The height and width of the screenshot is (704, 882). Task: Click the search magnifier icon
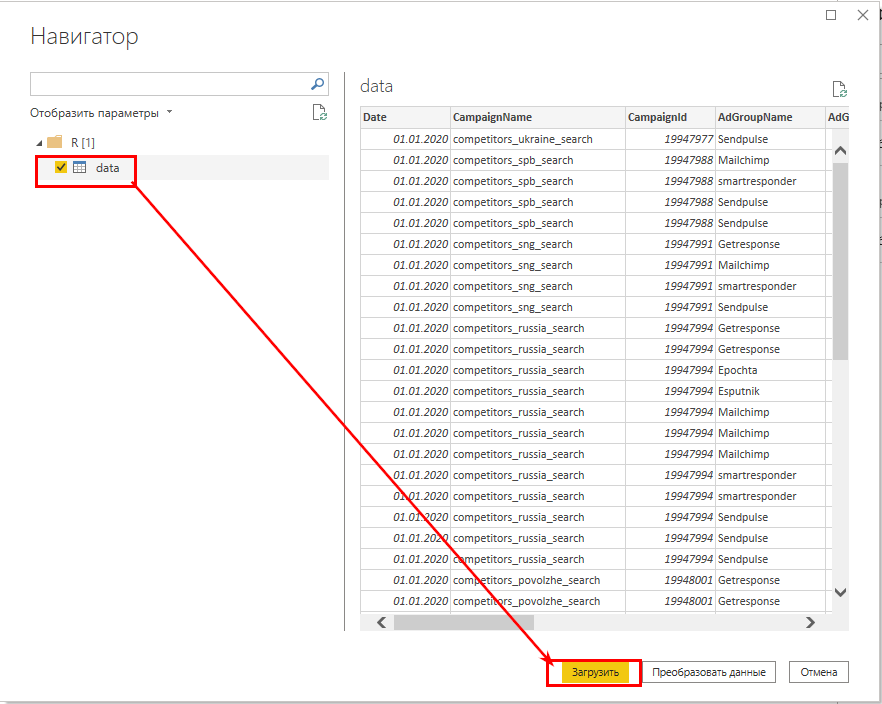[317, 84]
